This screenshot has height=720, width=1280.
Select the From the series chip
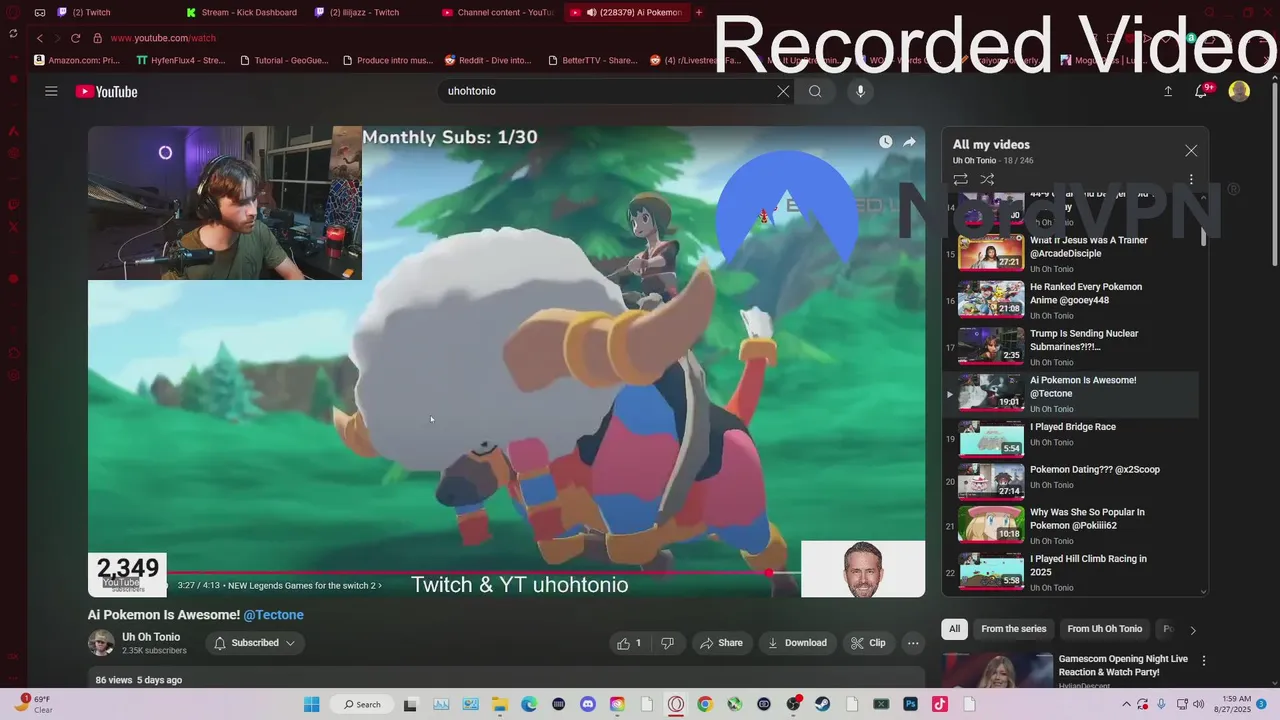coord(1013,629)
